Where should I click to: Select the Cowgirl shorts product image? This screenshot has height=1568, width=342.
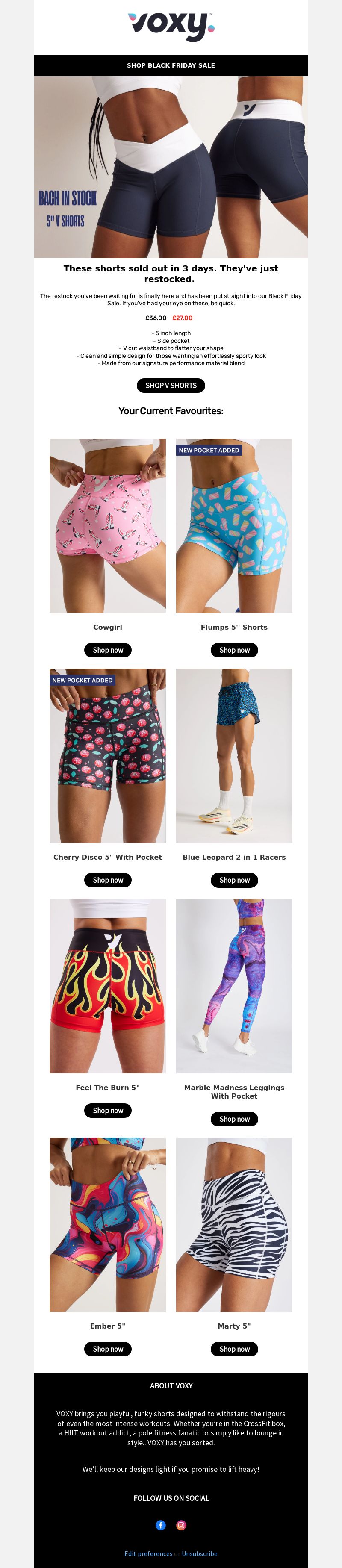coord(108,525)
